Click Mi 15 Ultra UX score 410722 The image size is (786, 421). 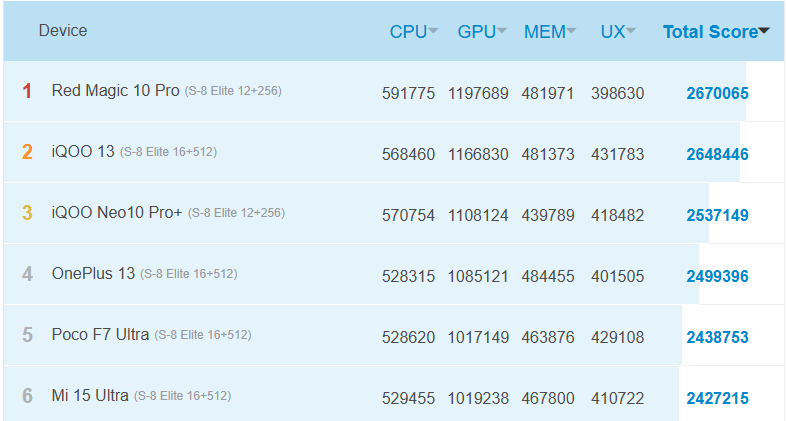click(618, 398)
